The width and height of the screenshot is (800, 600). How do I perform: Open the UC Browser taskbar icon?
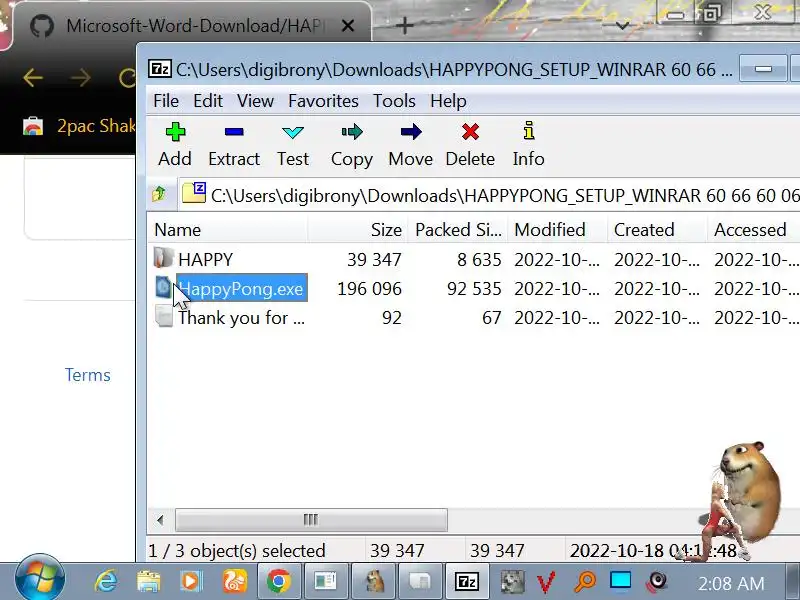coord(234,581)
